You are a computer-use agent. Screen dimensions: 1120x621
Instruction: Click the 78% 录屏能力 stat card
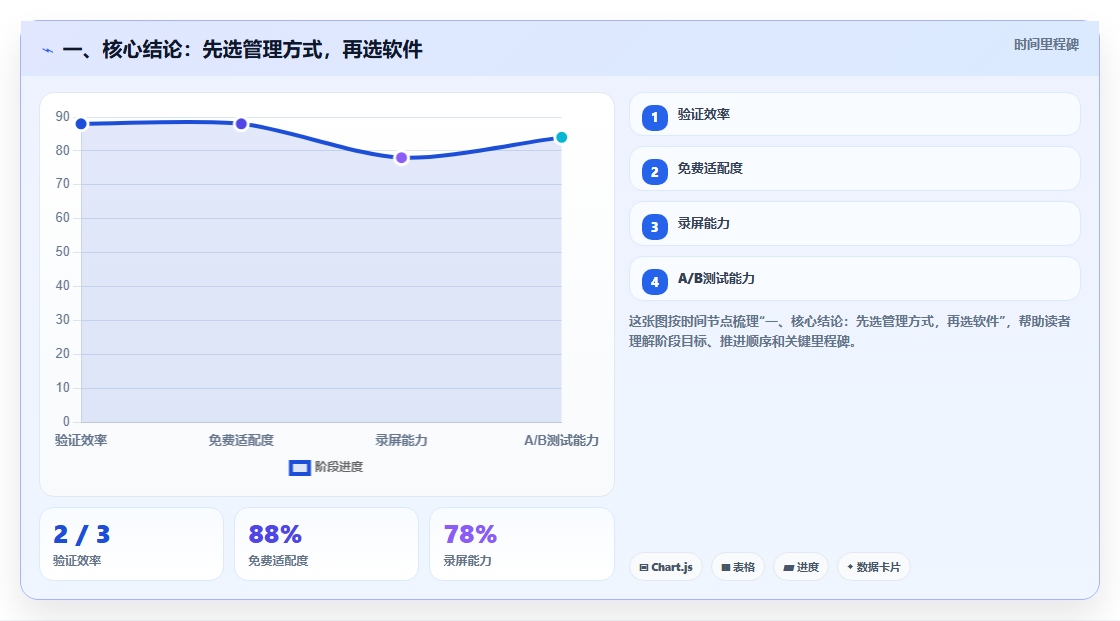tap(521, 545)
